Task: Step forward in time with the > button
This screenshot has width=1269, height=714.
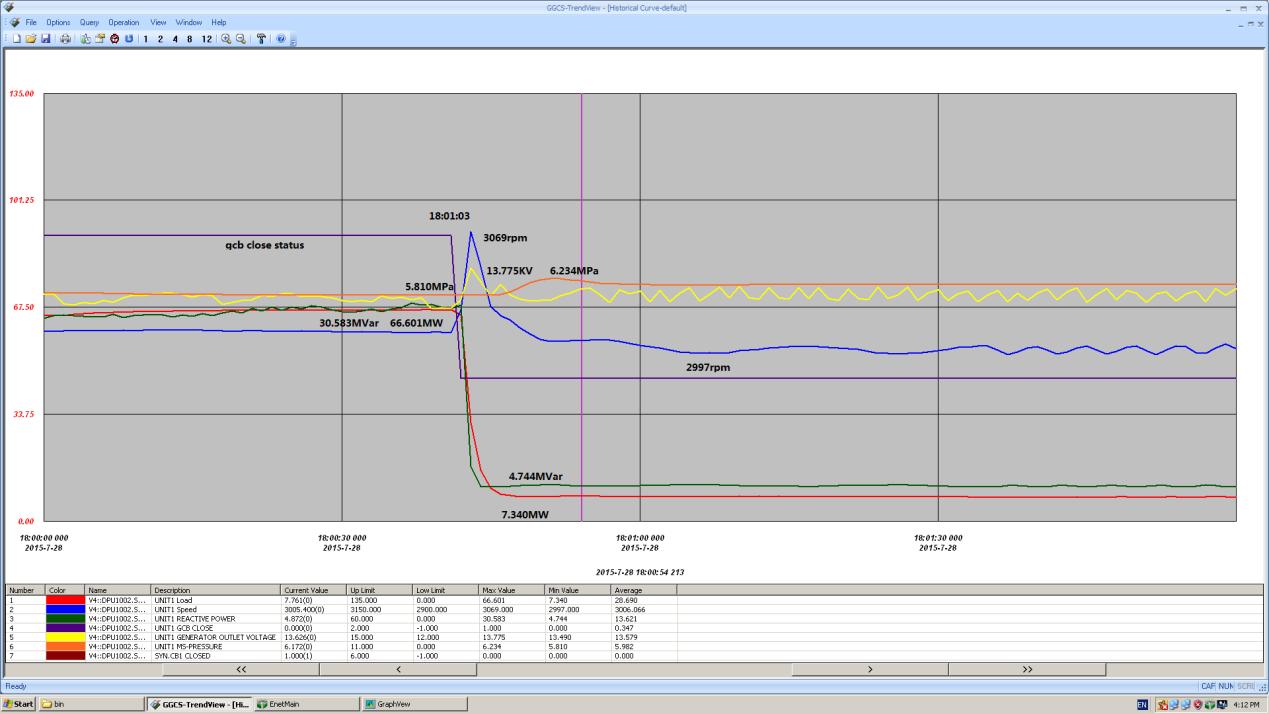Action: (870, 668)
